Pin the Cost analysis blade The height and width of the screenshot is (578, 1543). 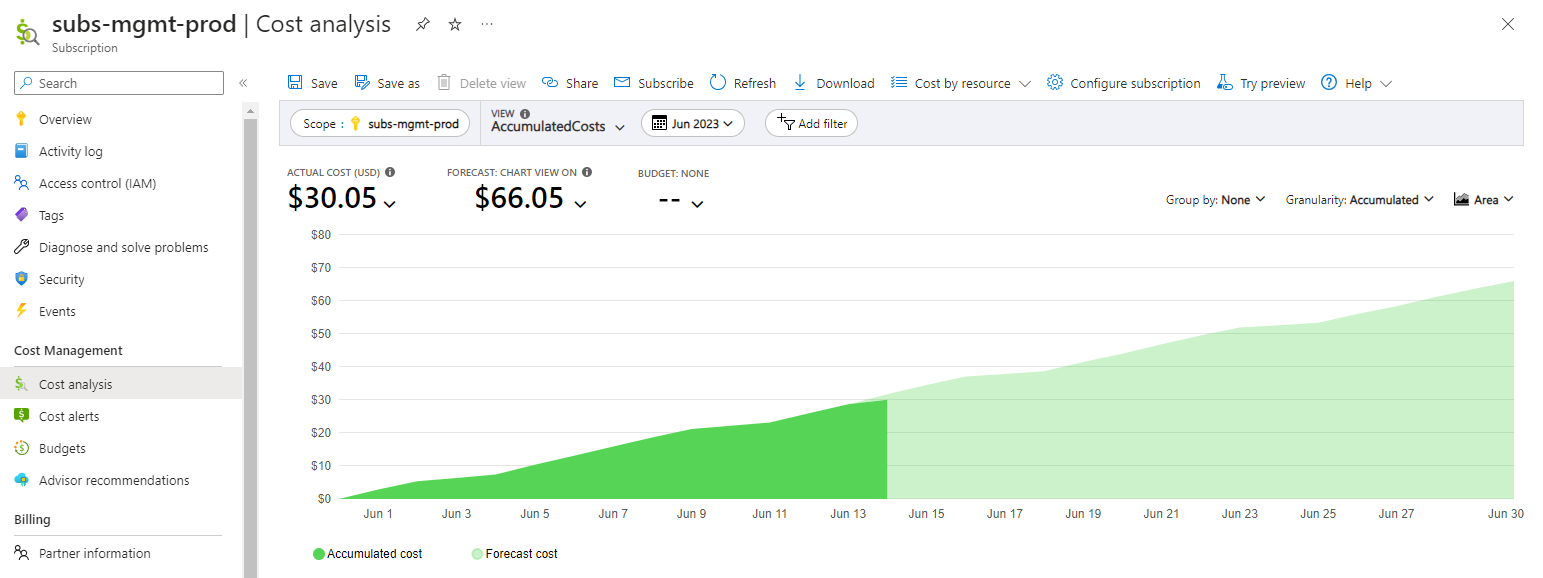(423, 24)
